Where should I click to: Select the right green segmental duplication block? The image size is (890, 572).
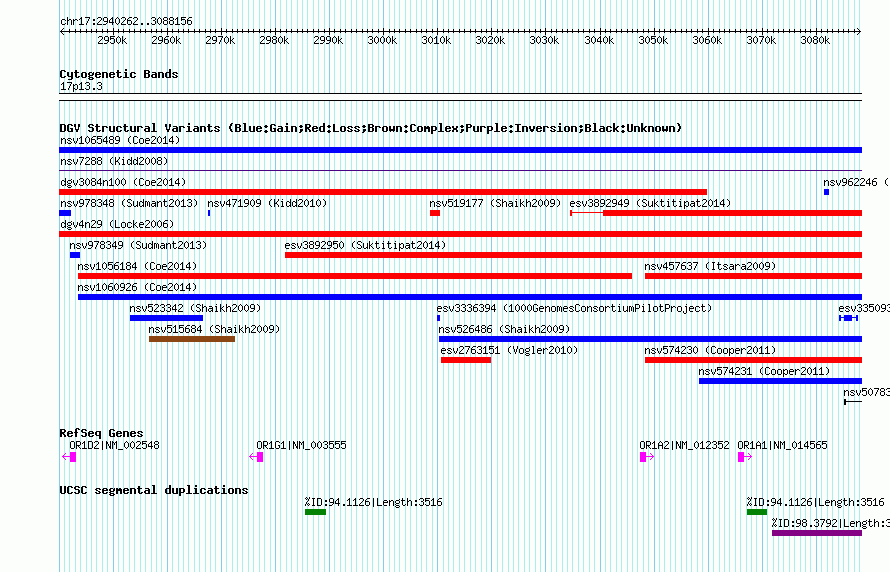(x=757, y=512)
